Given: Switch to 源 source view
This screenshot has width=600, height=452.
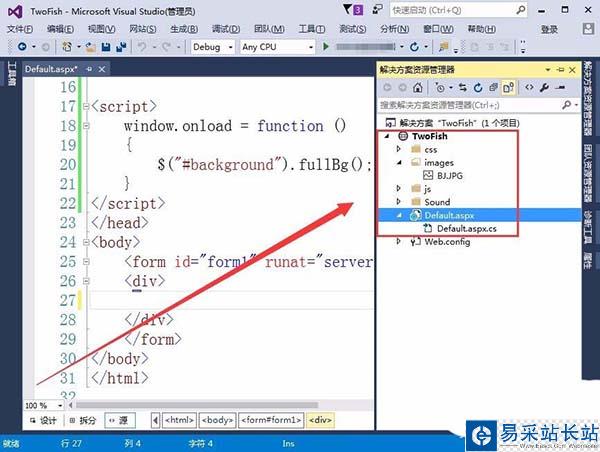Looking at the screenshot, I should click(119, 420).
